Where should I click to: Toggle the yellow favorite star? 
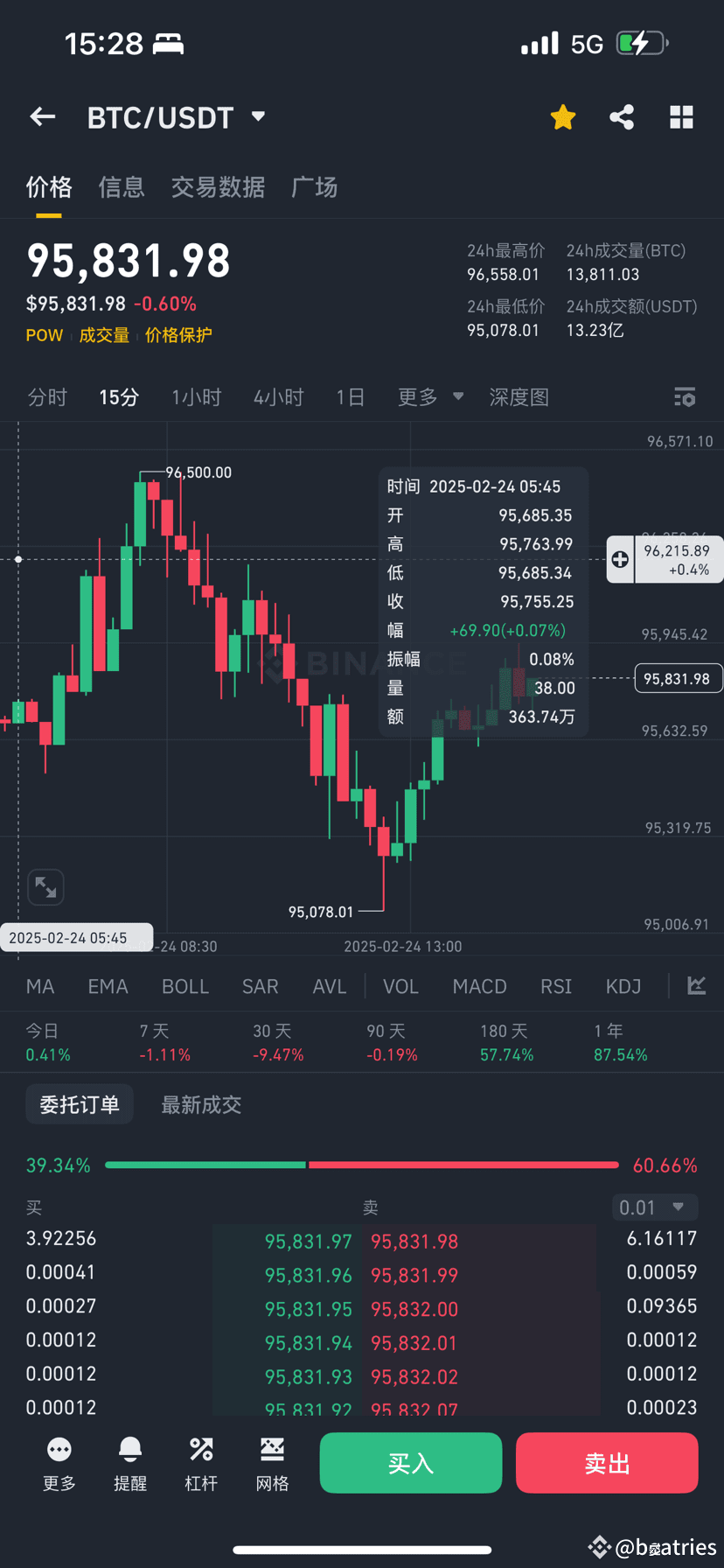[563, 116]
